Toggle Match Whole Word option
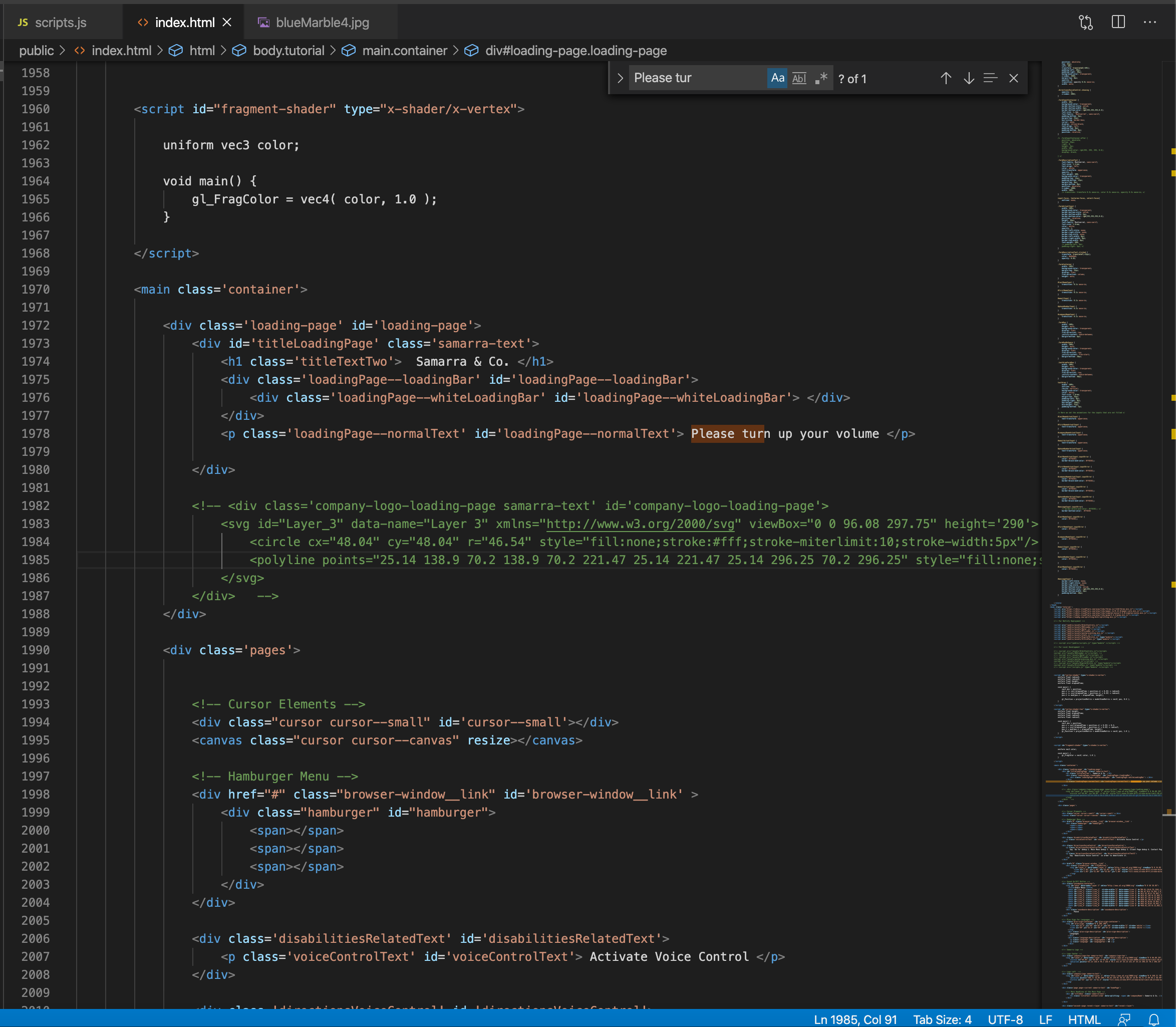1176x1027 pixels. pos(799,78)
